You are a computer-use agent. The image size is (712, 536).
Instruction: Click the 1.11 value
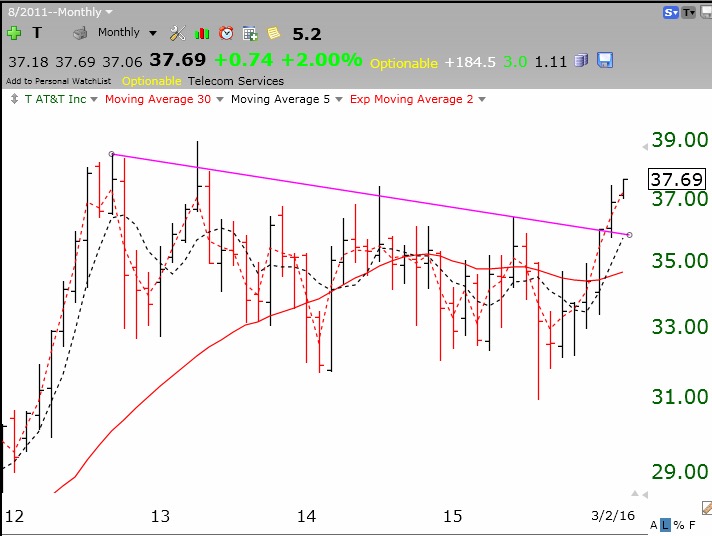tap(551, 62)
